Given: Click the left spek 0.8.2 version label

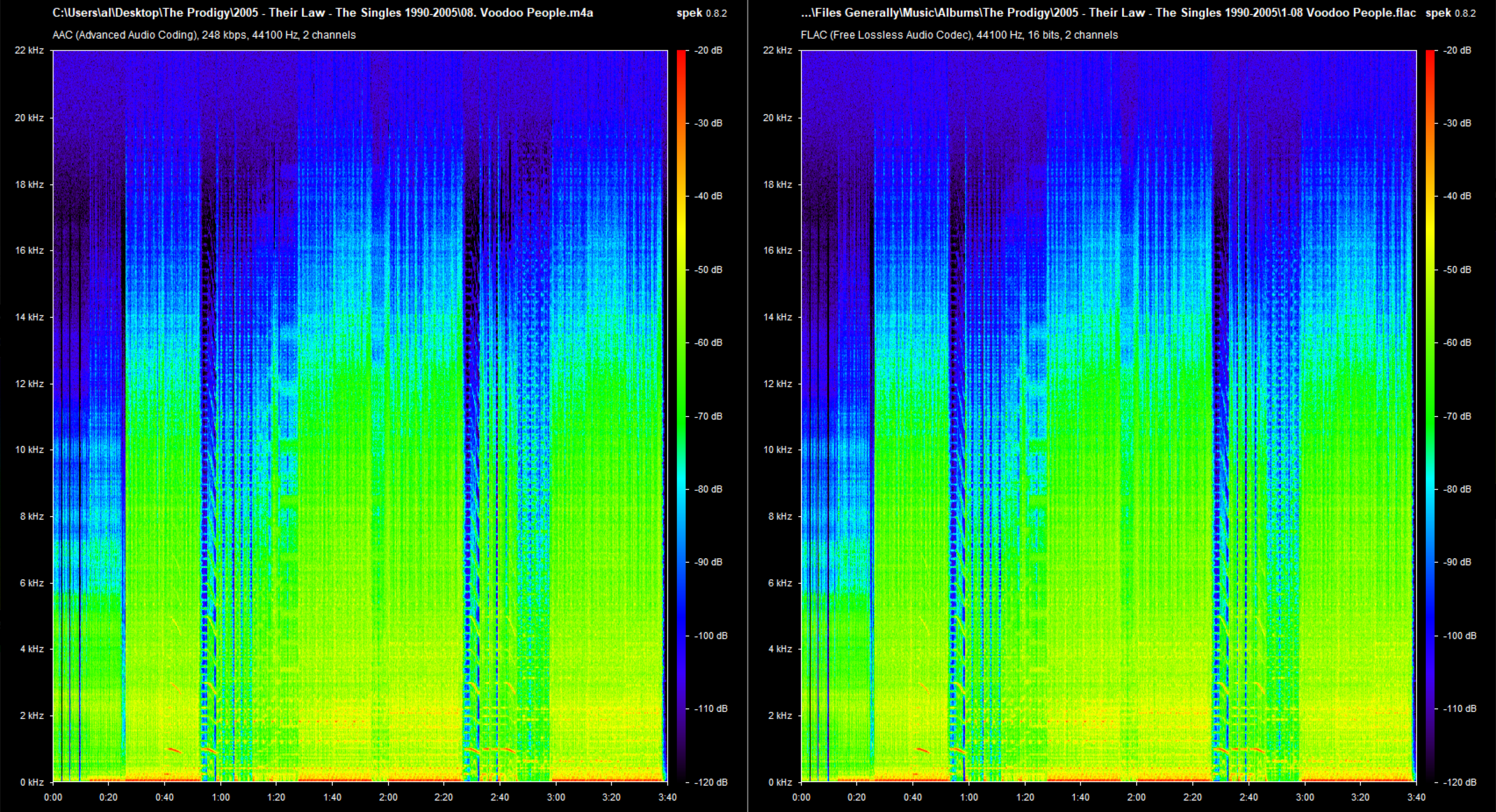Looking at the screenshot, I should (701, 13).
